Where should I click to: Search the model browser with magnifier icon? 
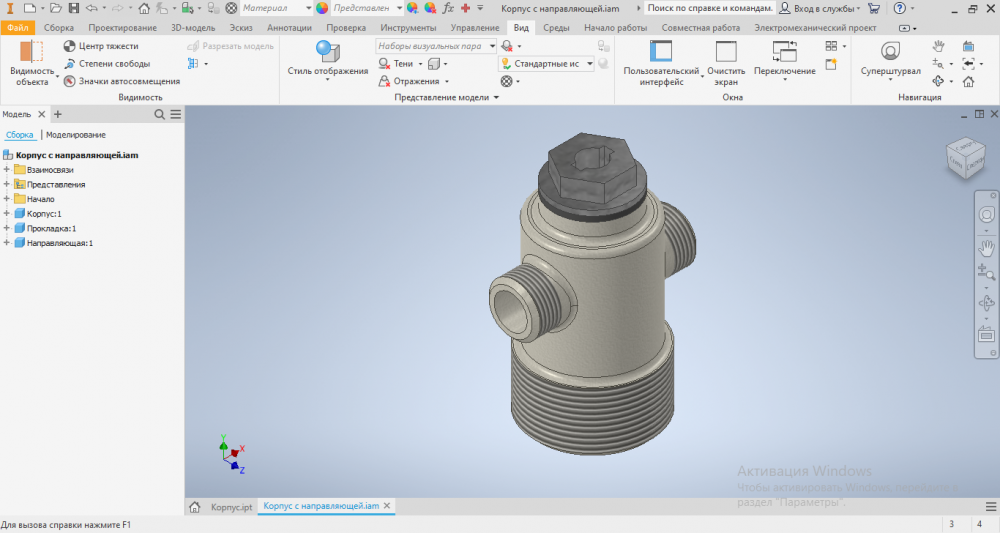[159, 115]
